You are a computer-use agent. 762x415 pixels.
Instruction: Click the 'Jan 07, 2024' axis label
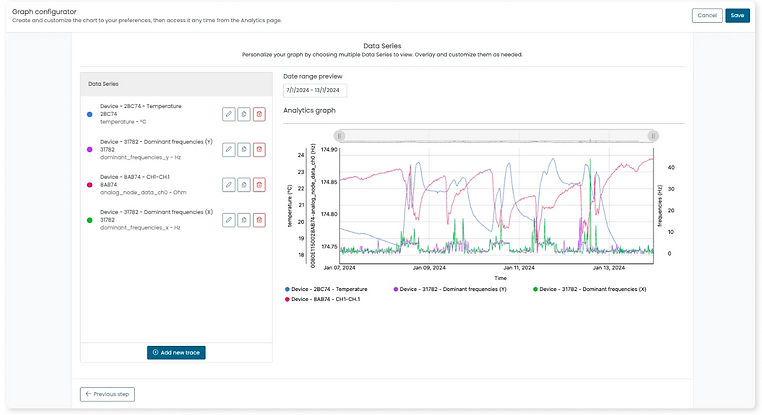[x=339, y=268]
